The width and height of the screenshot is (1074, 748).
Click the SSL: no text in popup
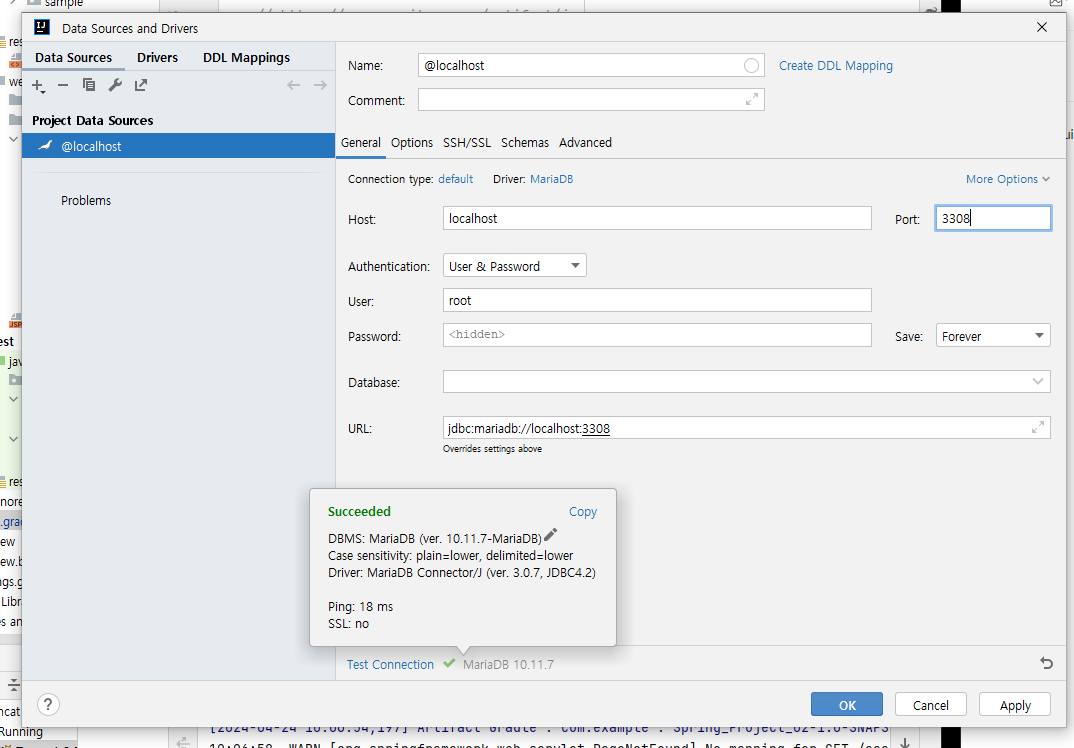(348, 624)
